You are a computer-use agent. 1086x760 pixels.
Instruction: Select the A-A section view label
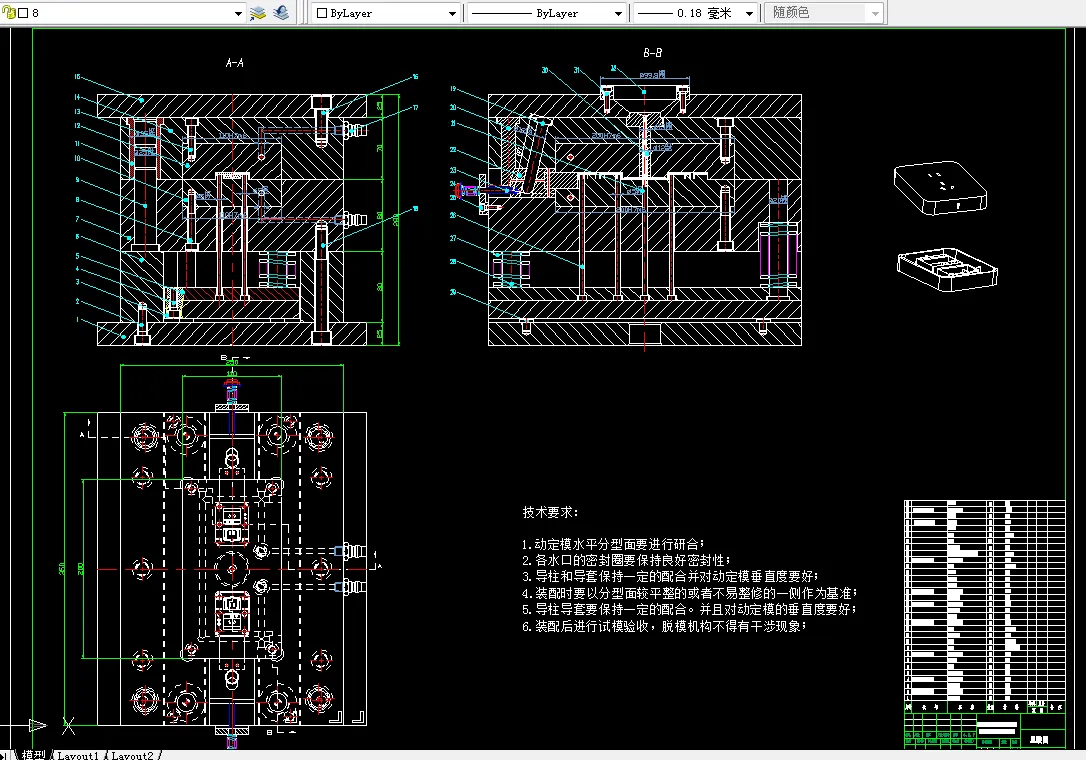point(235,63)
